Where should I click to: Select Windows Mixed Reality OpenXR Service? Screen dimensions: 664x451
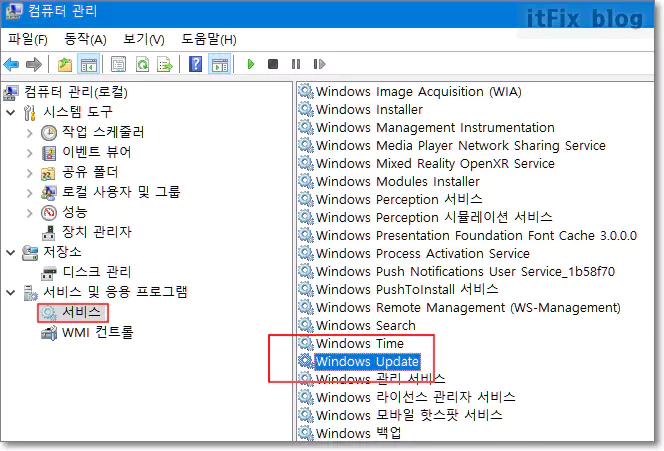(435, 163)
